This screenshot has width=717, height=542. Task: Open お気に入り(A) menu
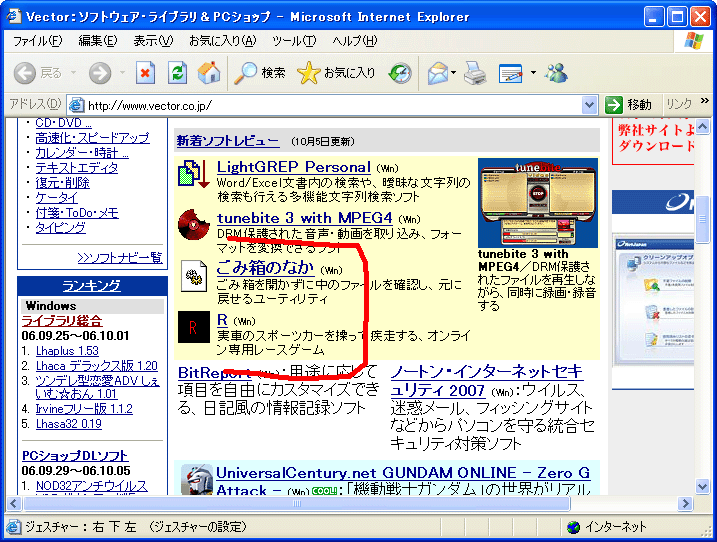223,41
